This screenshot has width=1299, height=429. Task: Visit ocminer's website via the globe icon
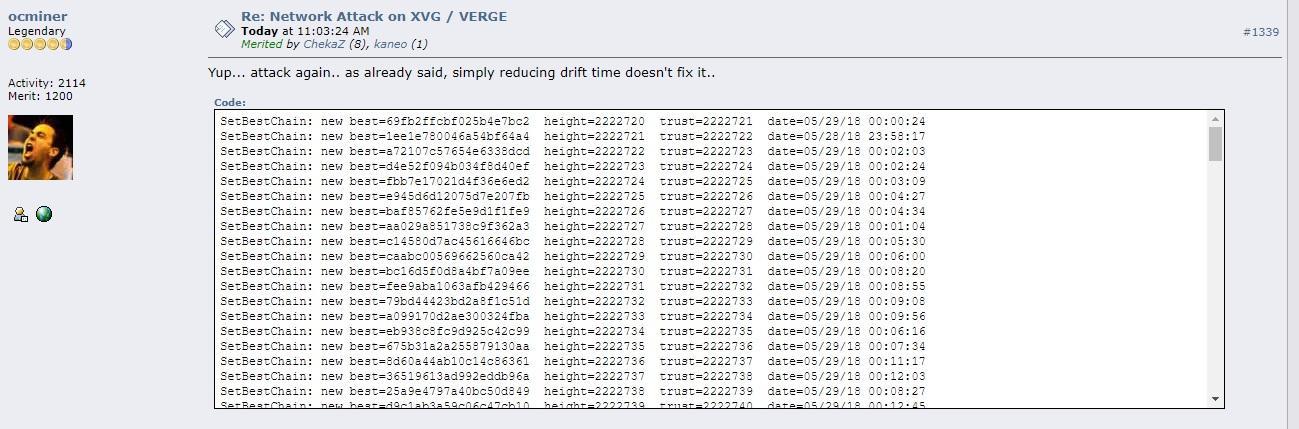[43, 214]
